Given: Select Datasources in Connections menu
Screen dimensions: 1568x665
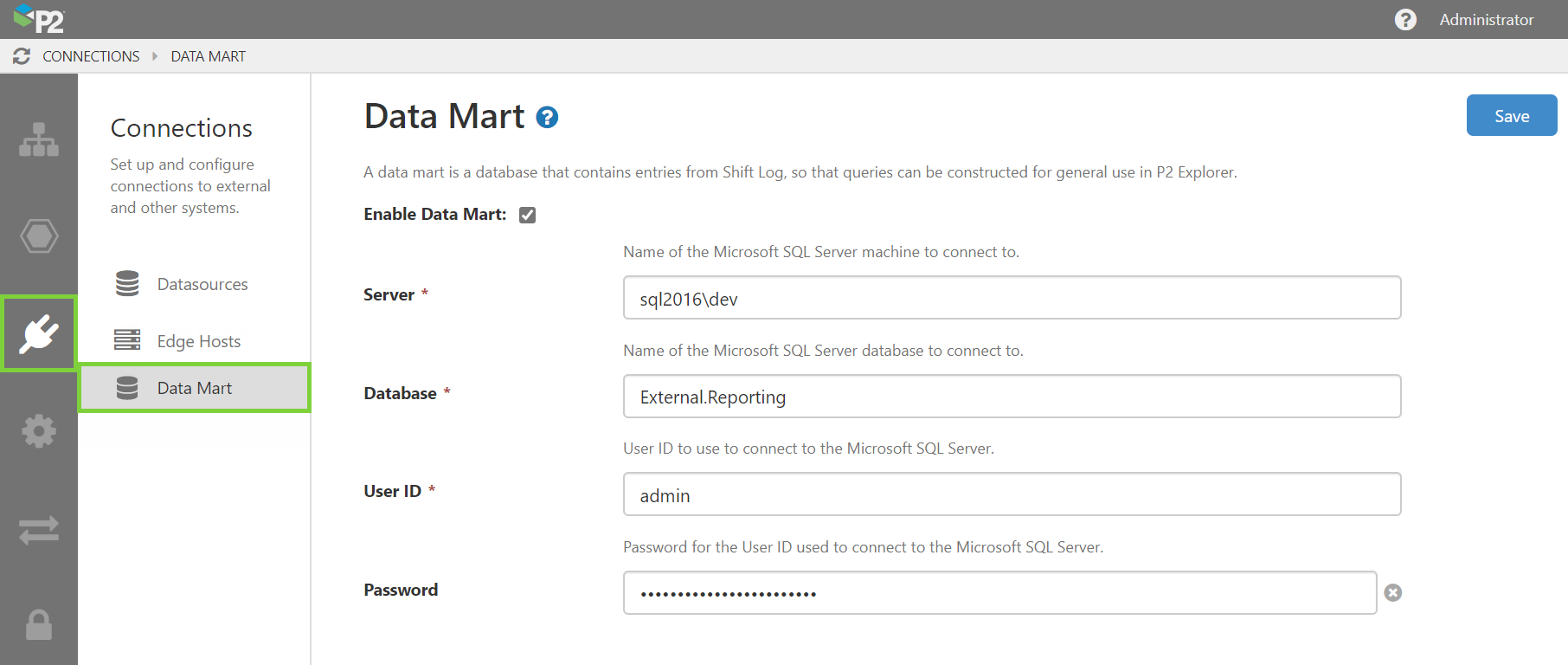Looking at the screenshot, I should (202, 284).
